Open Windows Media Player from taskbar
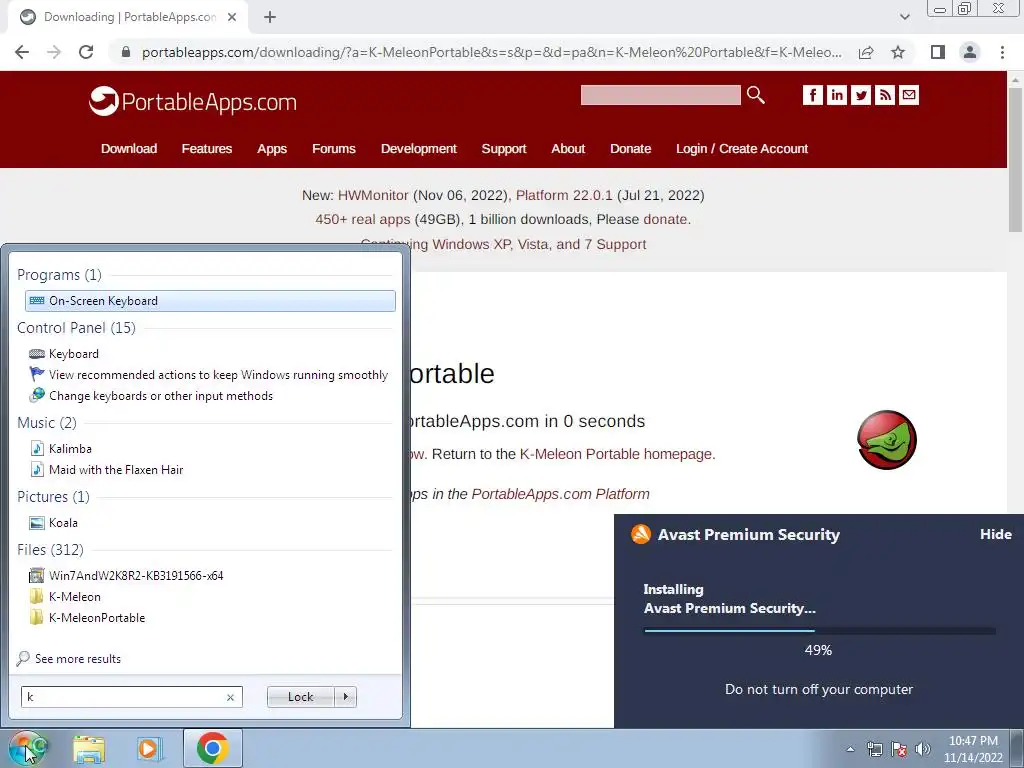 pos(149,749)
